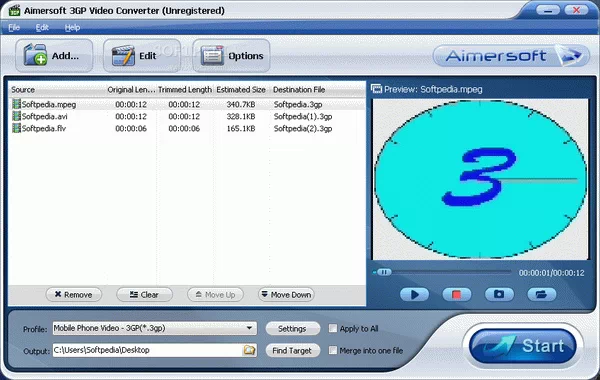Open profile Settings
Image resolution: width=600 pixels, height=380 pixels.
[292, 329]
